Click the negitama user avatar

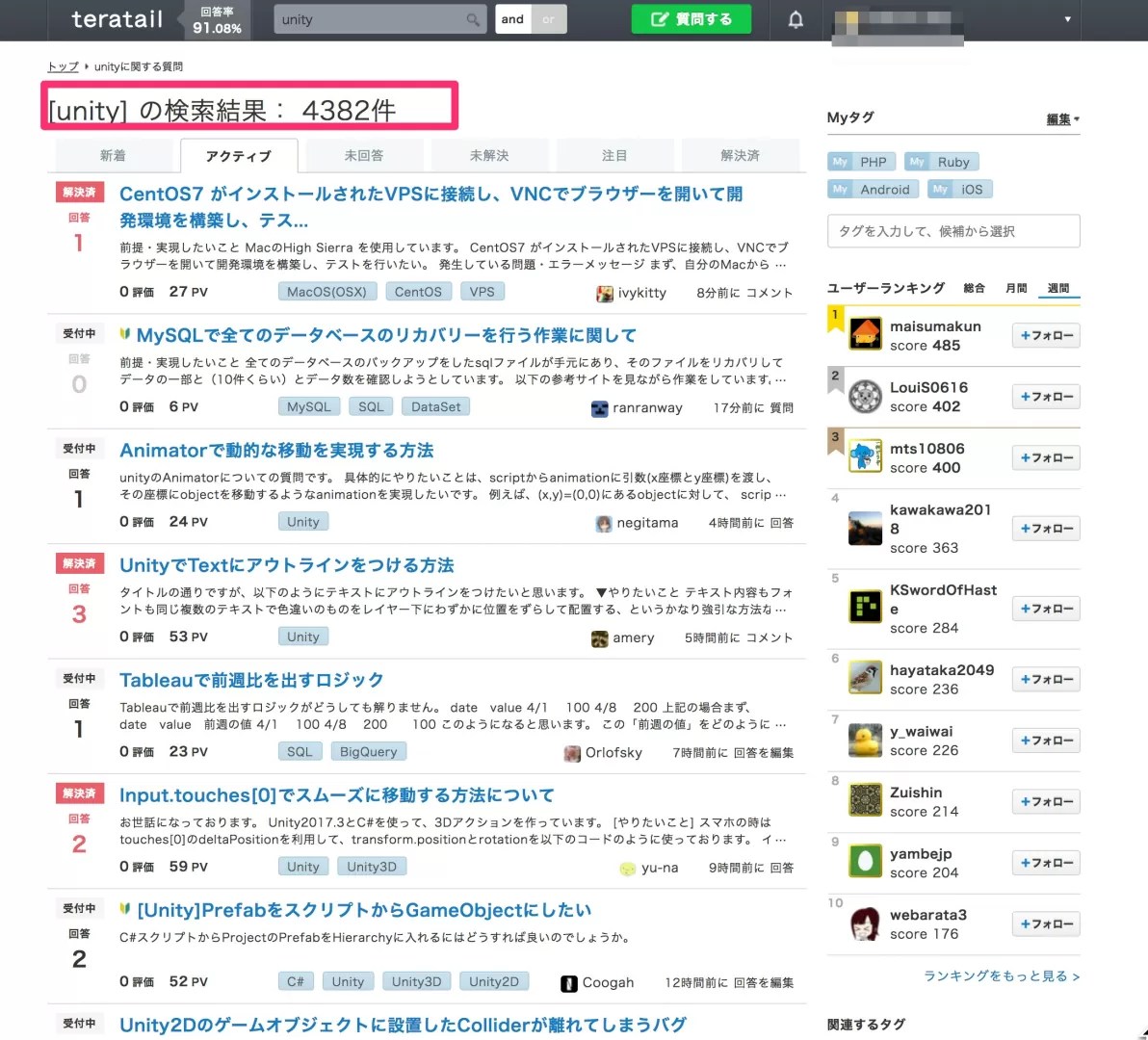[603, 523]
